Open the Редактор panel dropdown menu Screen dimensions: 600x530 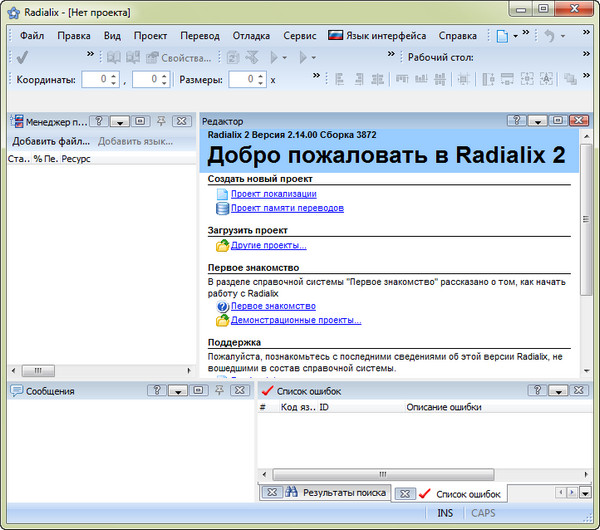pyautogui.click(x=537, y=120)
